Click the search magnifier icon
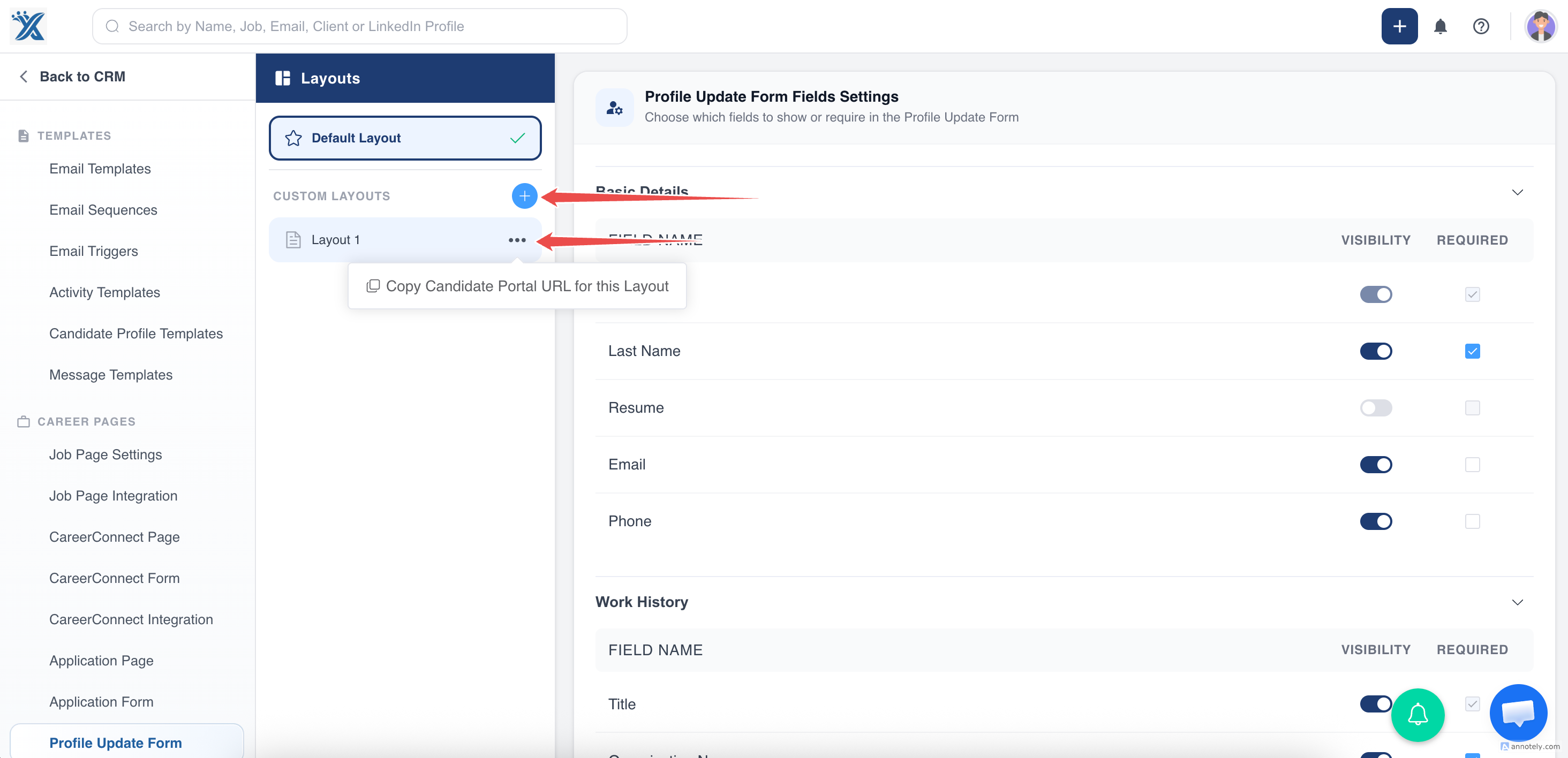The height and width of the screenshot is (758, 1568). point(112,26)
